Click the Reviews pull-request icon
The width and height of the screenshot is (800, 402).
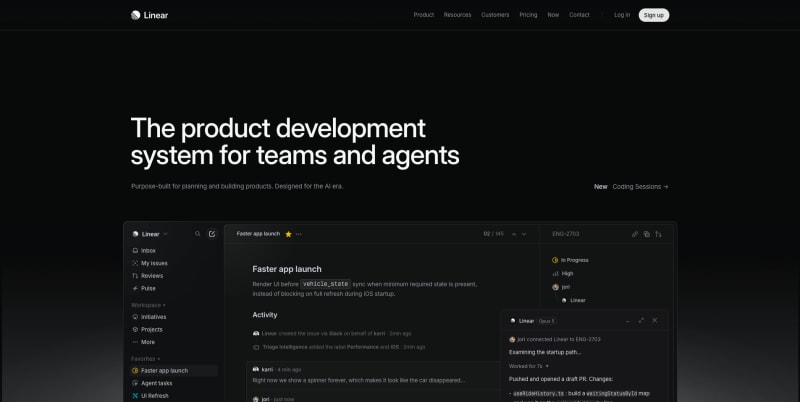click(135, 276)
